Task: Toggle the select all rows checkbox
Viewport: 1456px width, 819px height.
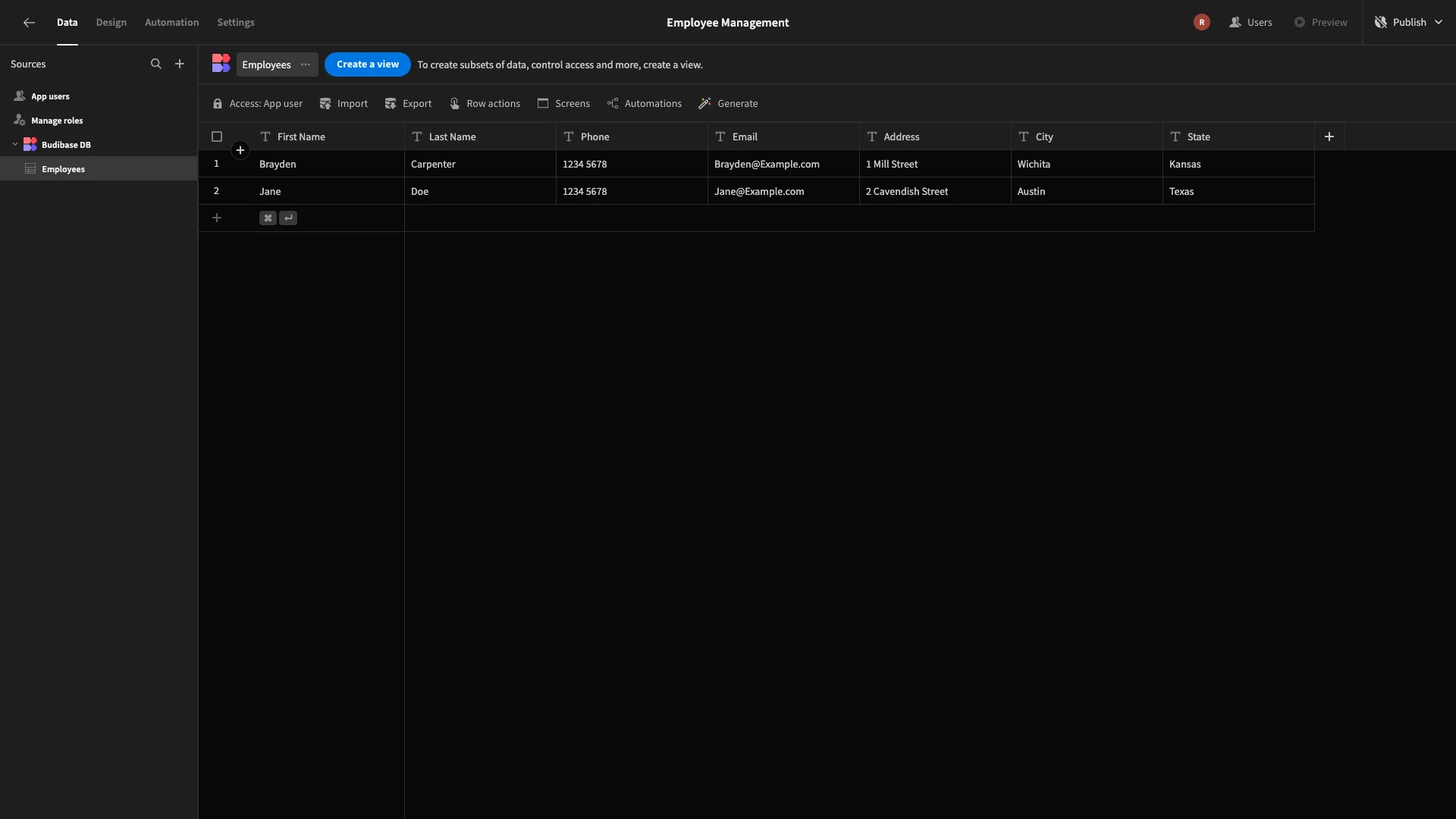Action: [x=217, y=137]
